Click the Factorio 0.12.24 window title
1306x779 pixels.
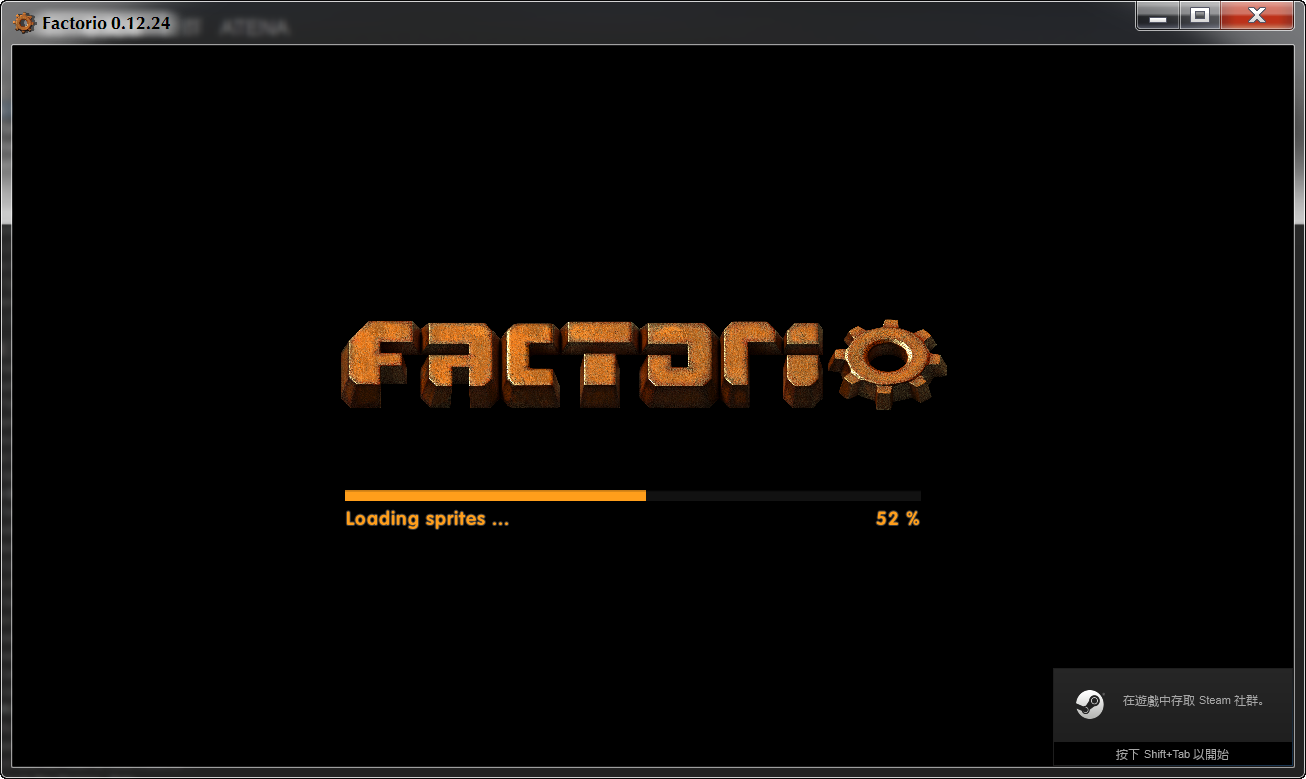tap(106, 23)
